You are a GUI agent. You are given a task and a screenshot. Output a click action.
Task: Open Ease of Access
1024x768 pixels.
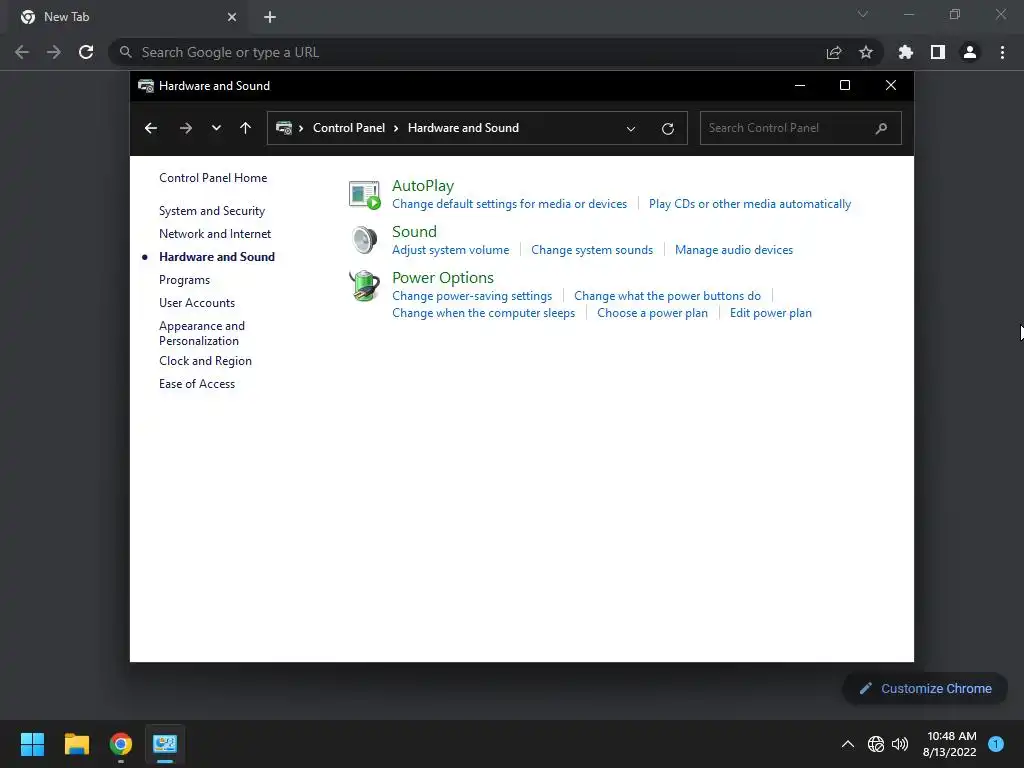(197, 384)
